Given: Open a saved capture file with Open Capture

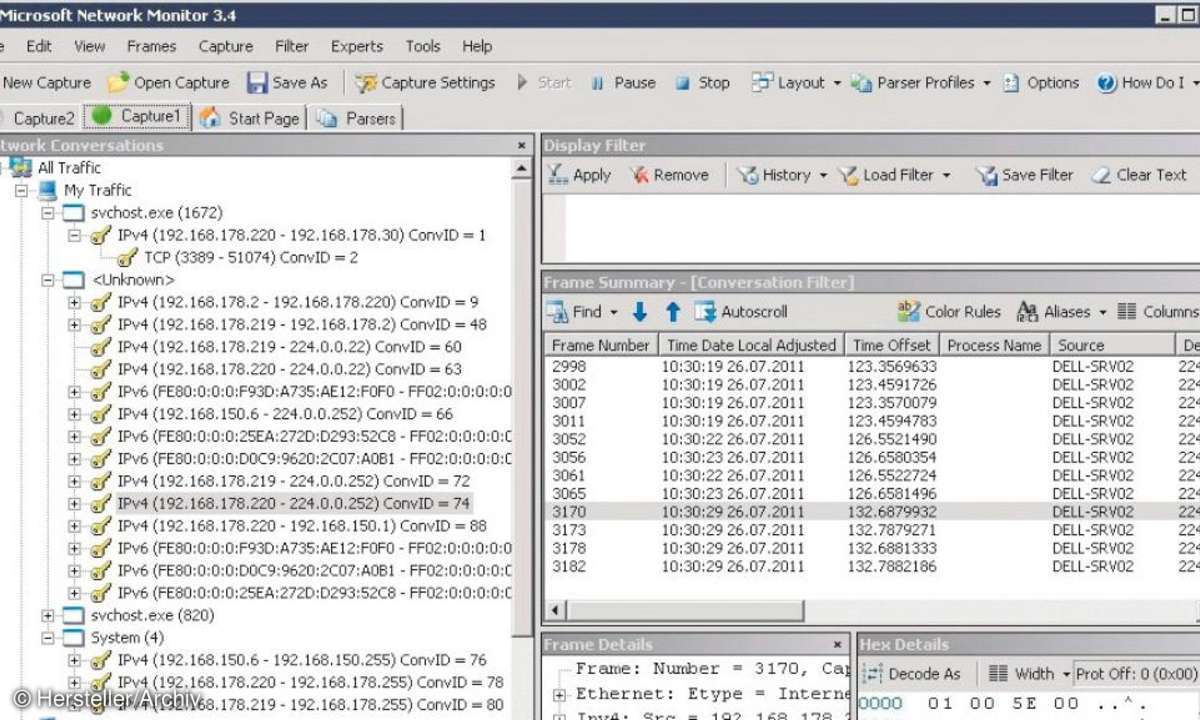Looking at the screenshot, I should point(168,83).
